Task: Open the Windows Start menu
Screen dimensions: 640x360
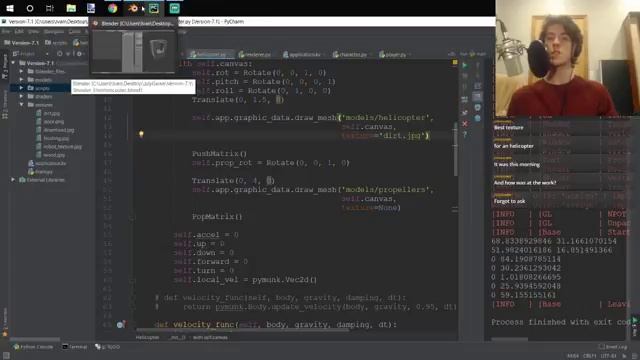Action: click(x=10, y=8)
